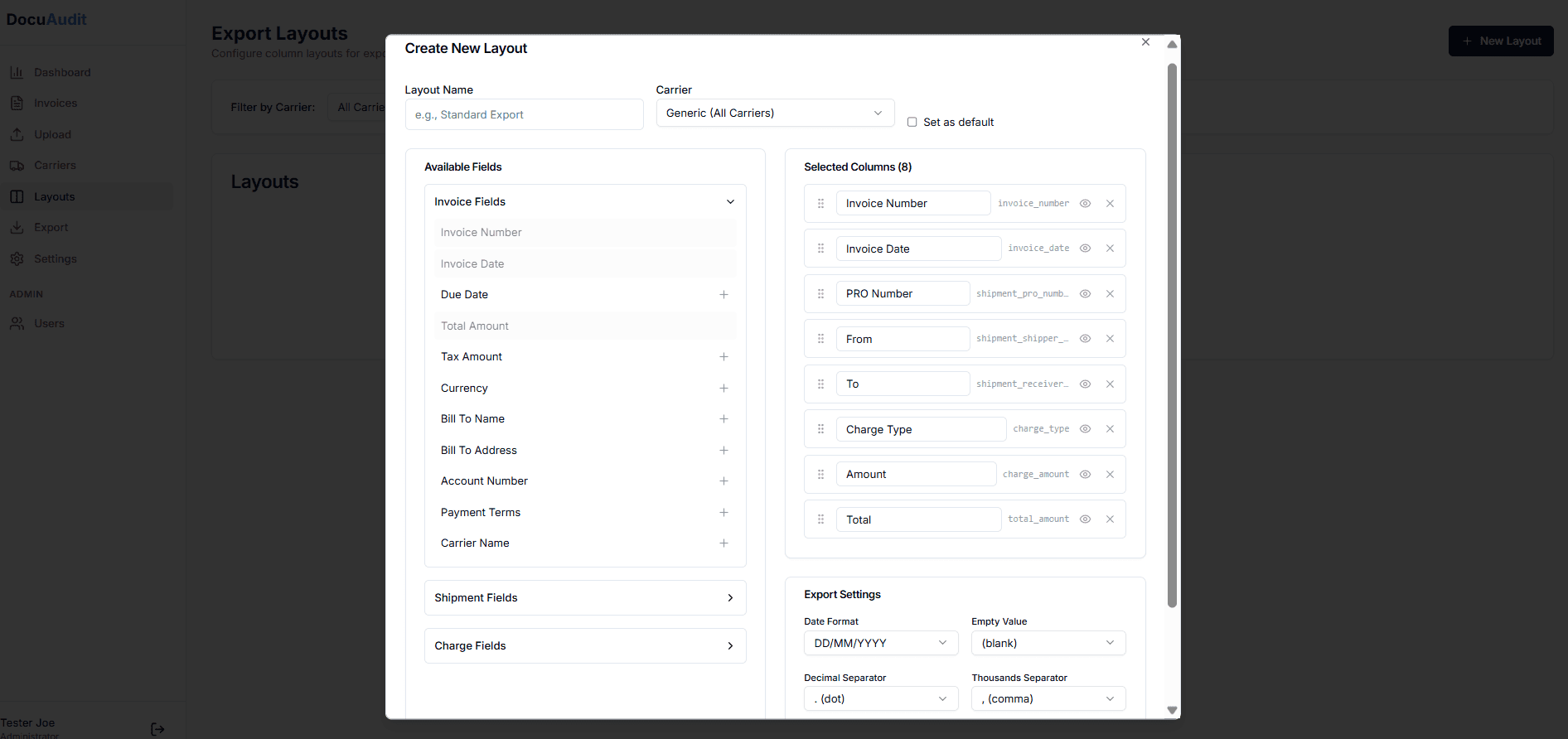This screenshot has width=1568, height=739.
Task: Open Filter by Carrier dropdown in background page
Action: [357, 108]
